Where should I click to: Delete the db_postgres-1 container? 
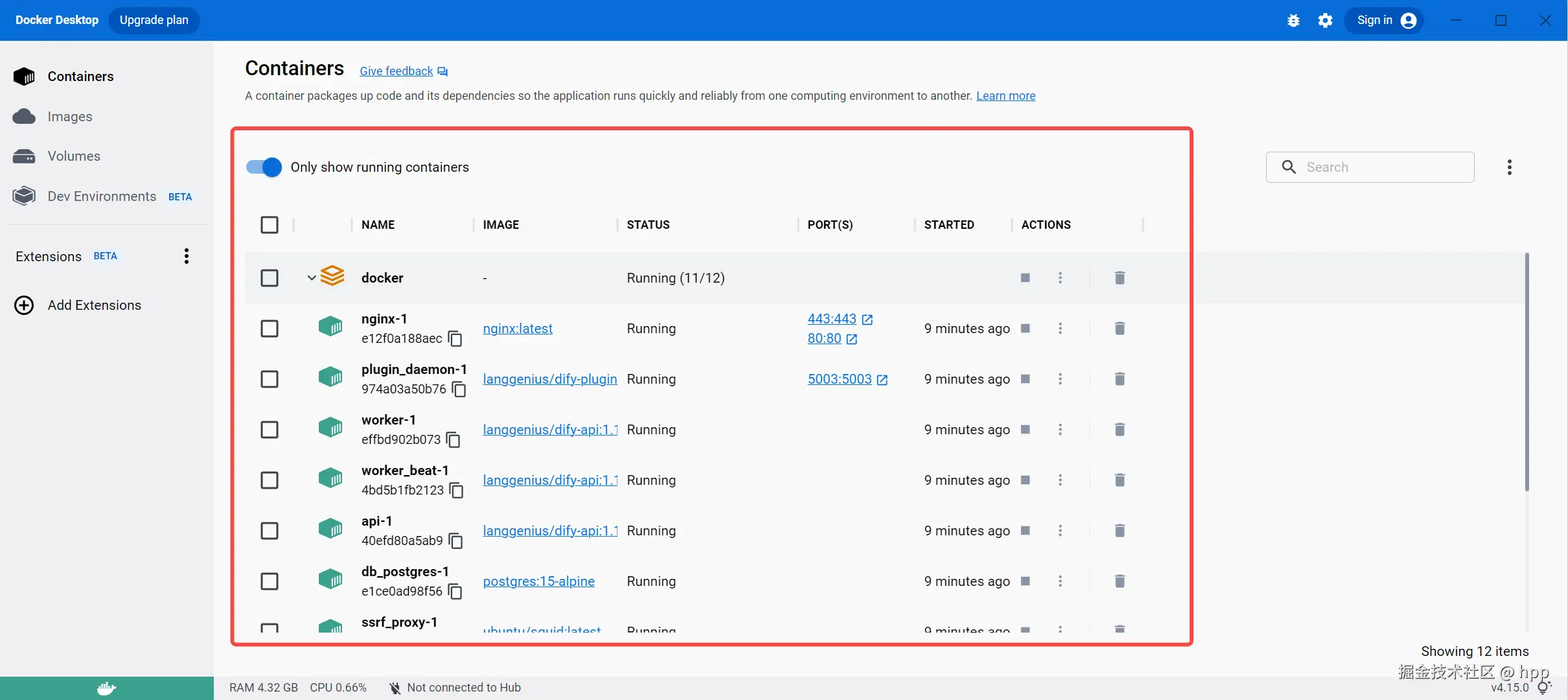click(x=1119, y=581)
